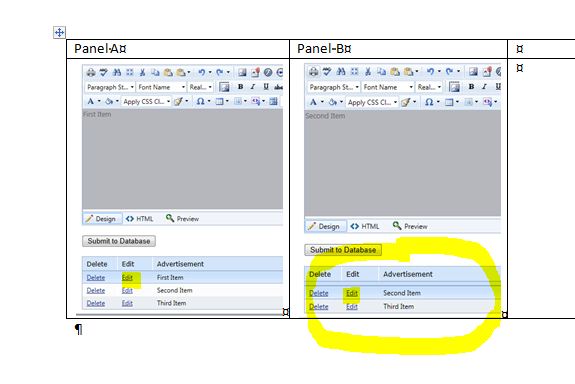Open Paragraph Style dropdown in Panel B

[x=334, y=87]
